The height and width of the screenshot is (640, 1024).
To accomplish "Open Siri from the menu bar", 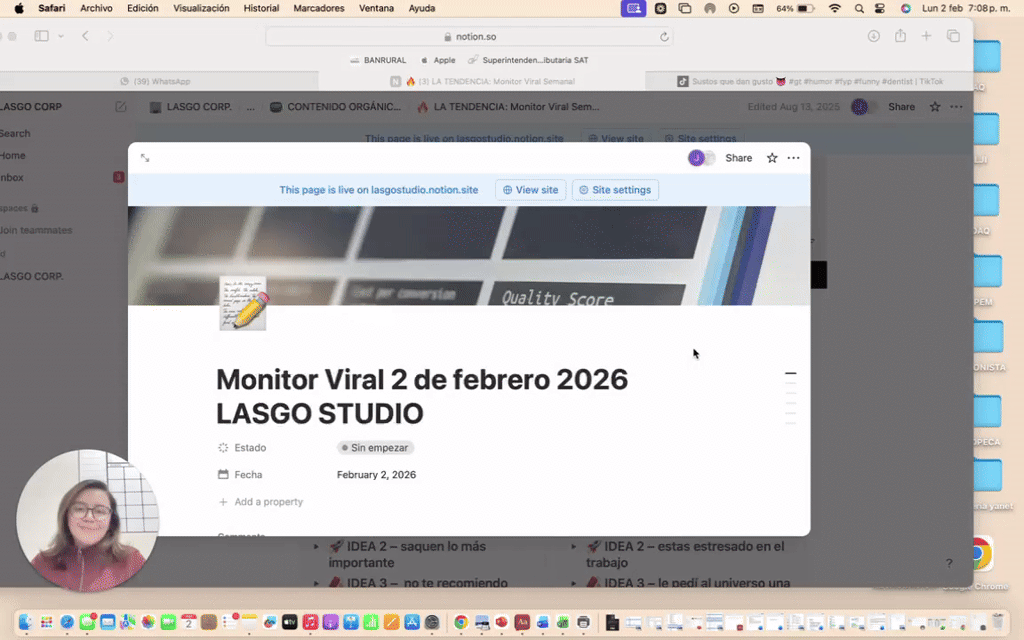I will point(906,8).
